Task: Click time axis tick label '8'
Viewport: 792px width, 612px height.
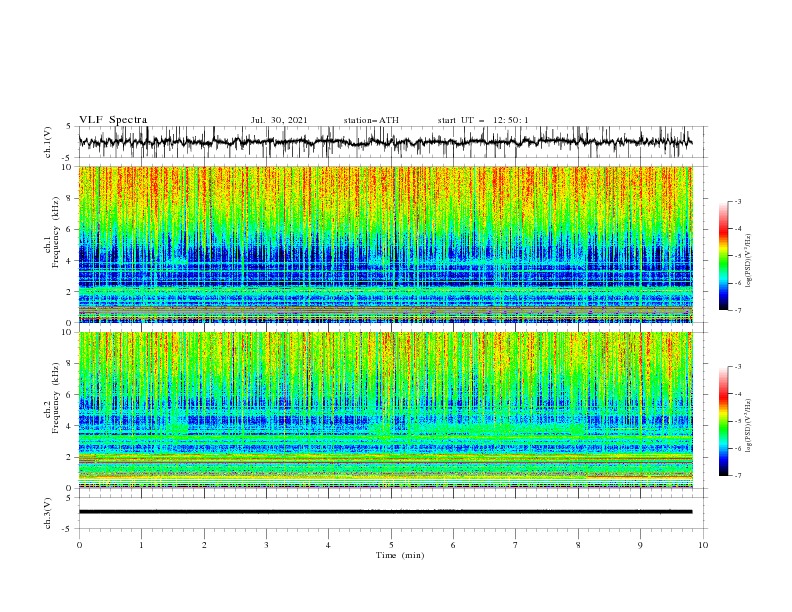Action: [x=578, y=545]
